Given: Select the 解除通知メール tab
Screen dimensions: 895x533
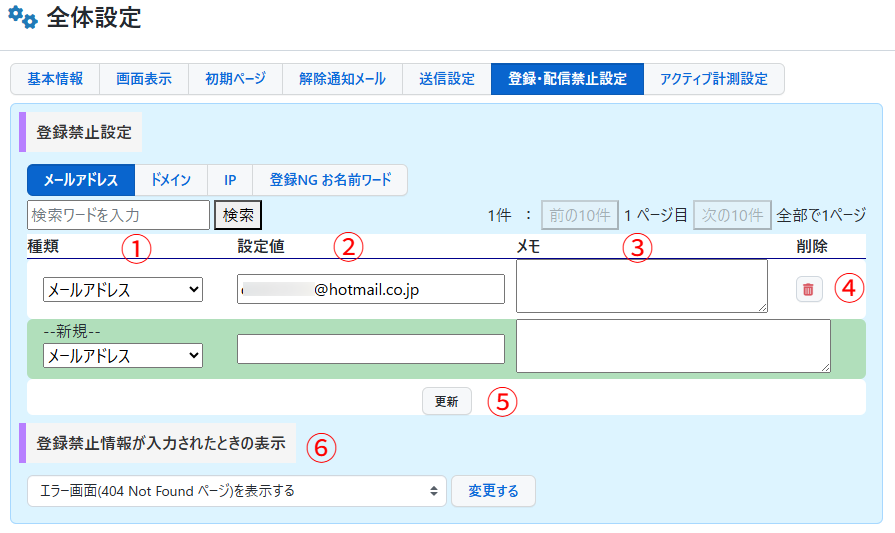Looking at the screenshot, I should tap(342, 79).
